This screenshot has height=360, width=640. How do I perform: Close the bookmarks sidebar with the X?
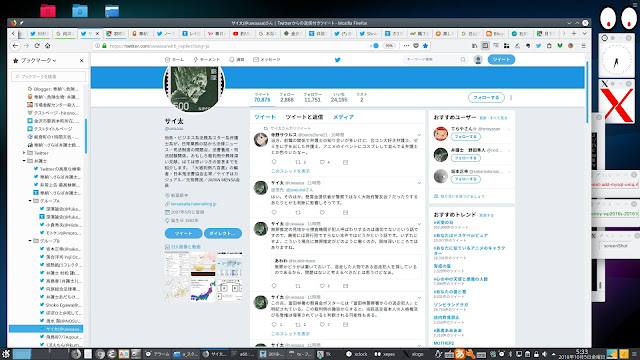pyautogui.click(x=81, y=60)
